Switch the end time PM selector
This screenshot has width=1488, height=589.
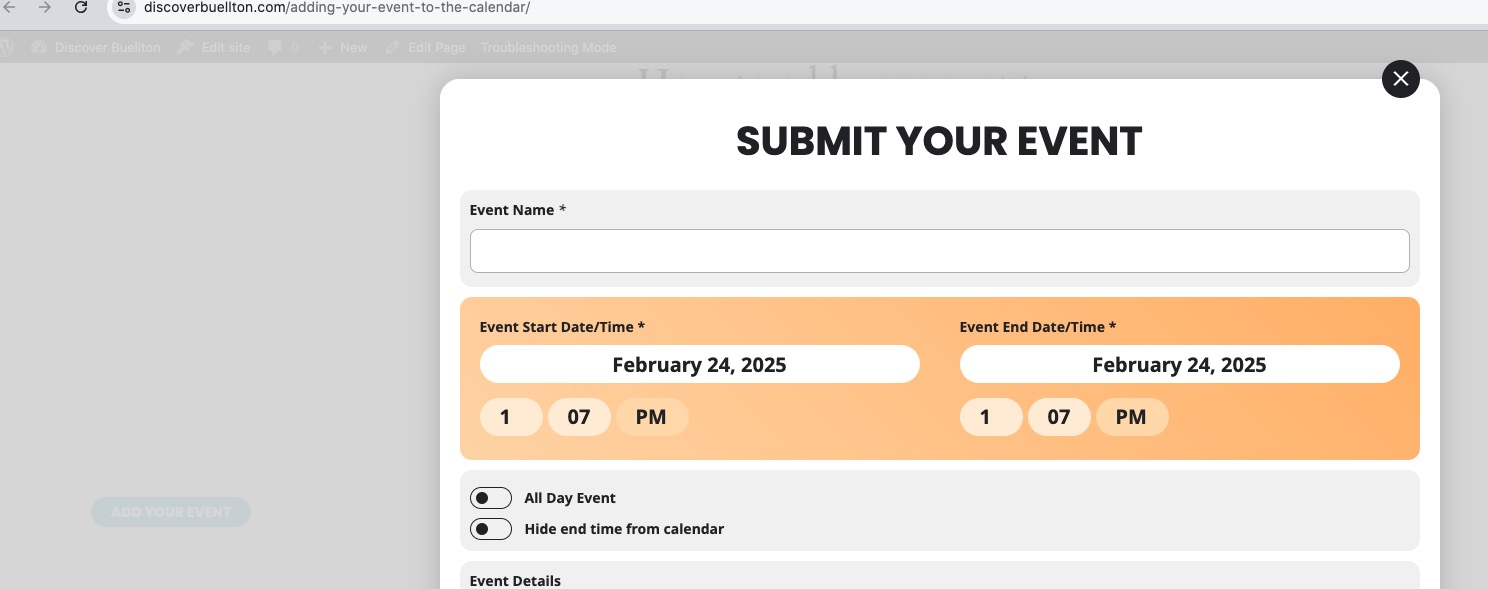pos(1131,417)
